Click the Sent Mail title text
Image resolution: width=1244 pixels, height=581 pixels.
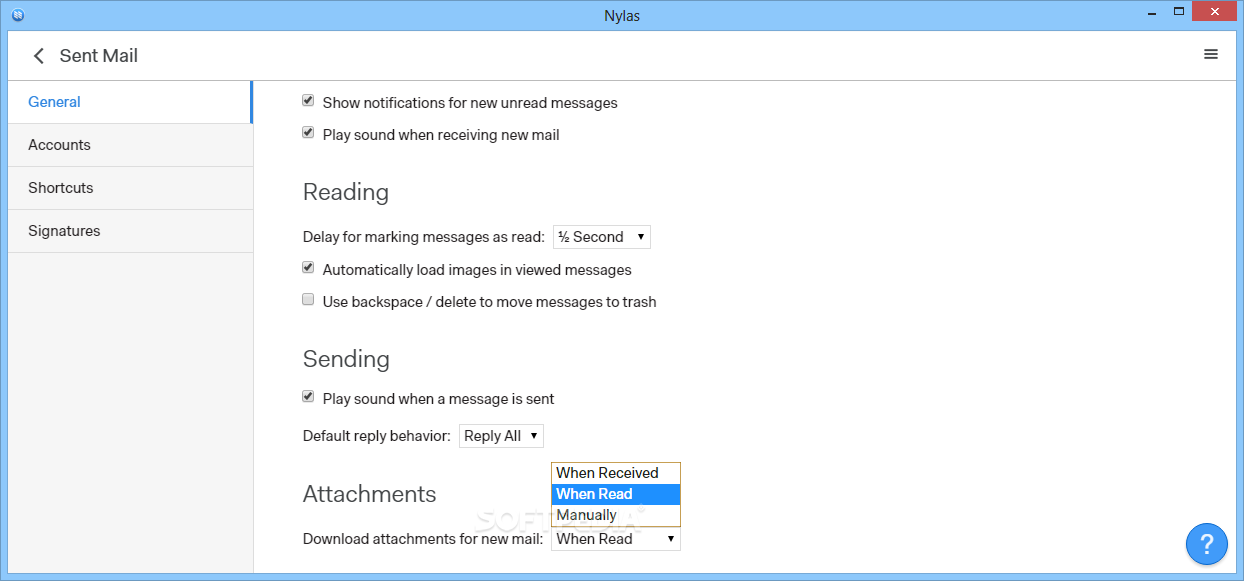pos(99,56)
